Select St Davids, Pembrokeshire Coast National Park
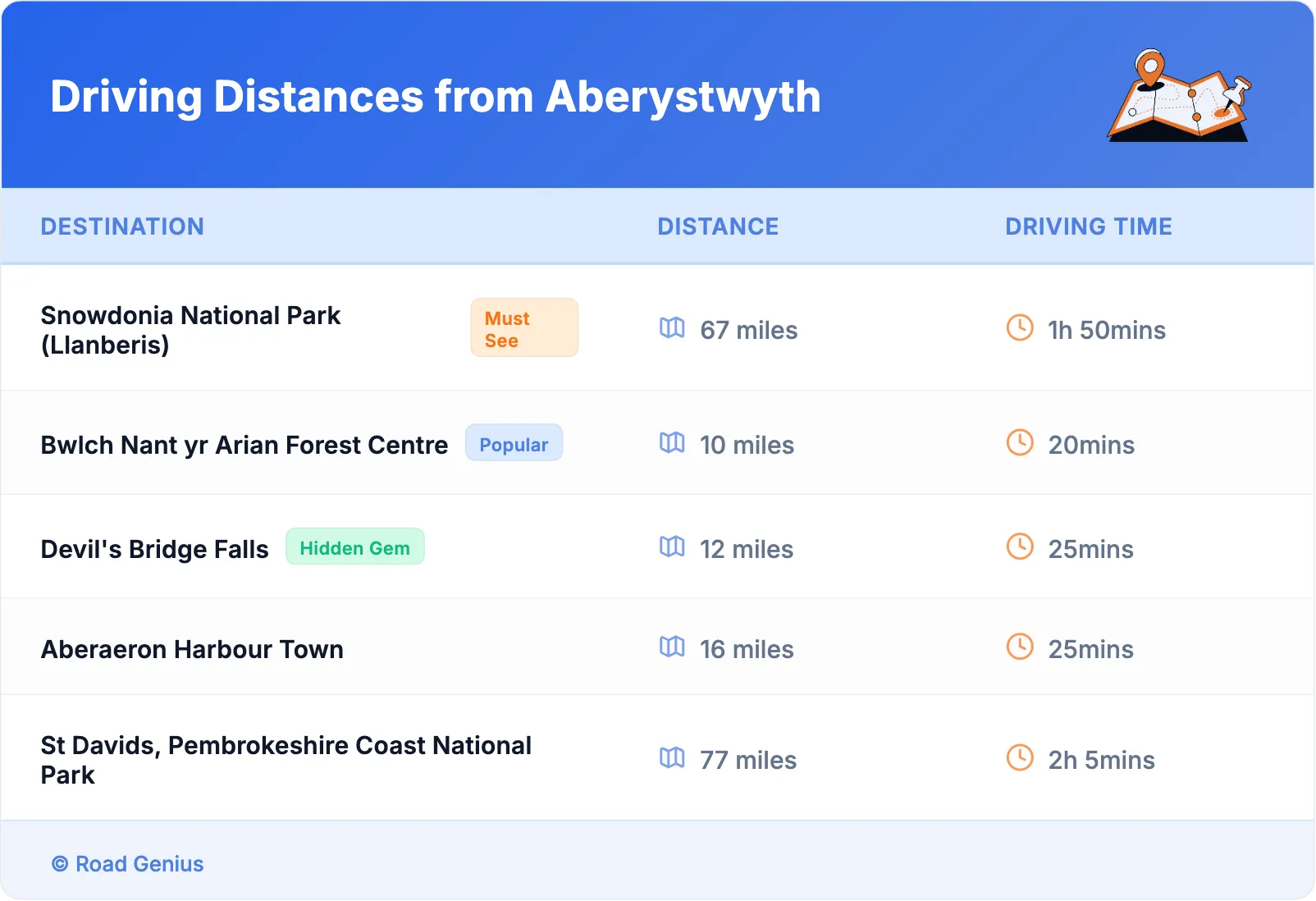This screenshot has width=1316, height=901. [x=286, y=760]
